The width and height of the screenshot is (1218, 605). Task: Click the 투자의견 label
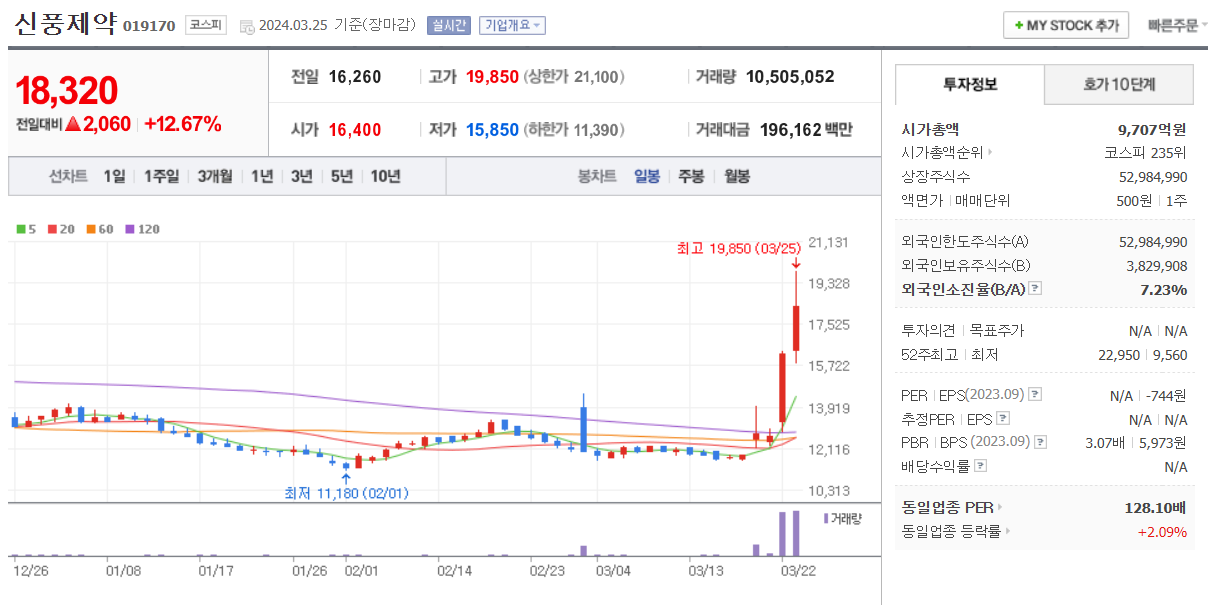[x=929, y=330]
